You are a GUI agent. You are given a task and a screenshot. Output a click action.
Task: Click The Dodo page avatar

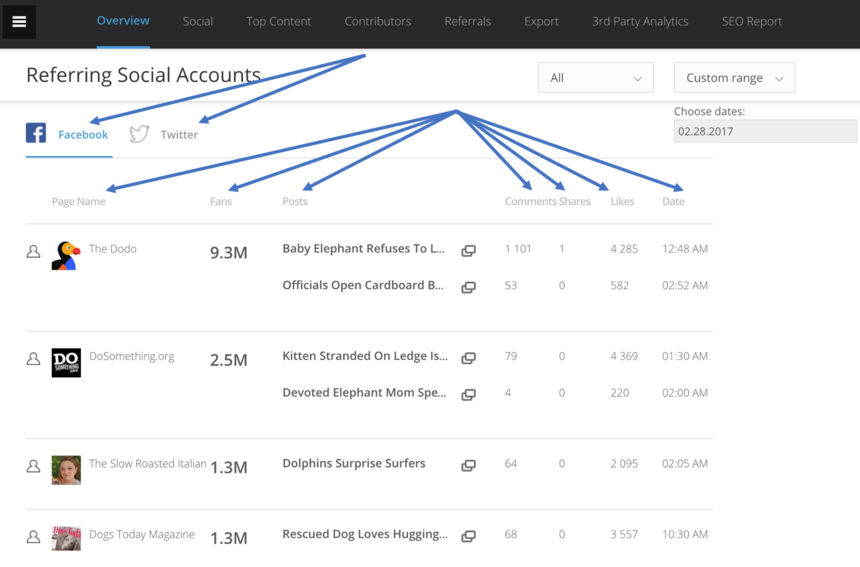[x=66, y=255]
